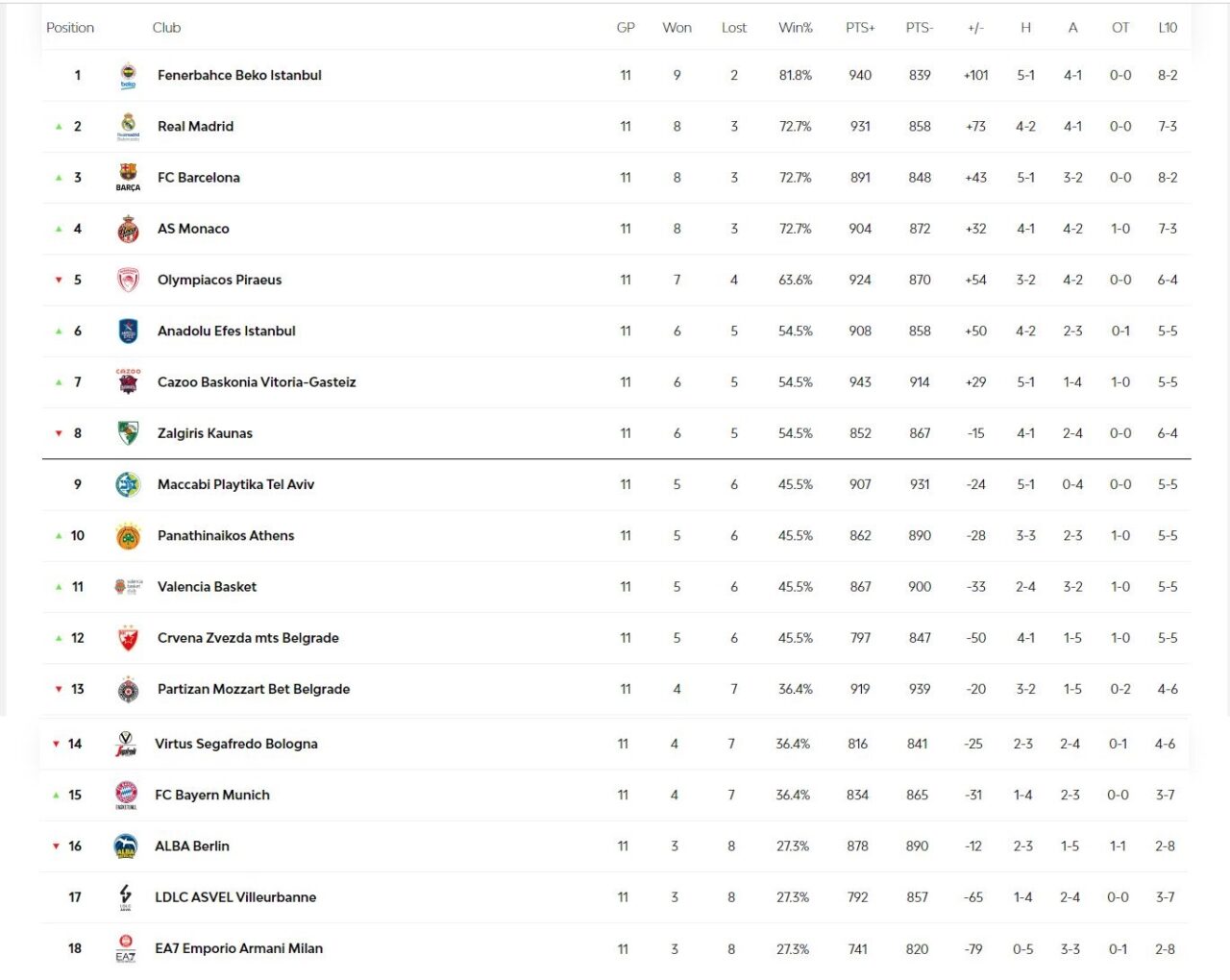
Task: Sort standings by the PTS+ header
Action: pyautogui.click(x=860, y=28)
